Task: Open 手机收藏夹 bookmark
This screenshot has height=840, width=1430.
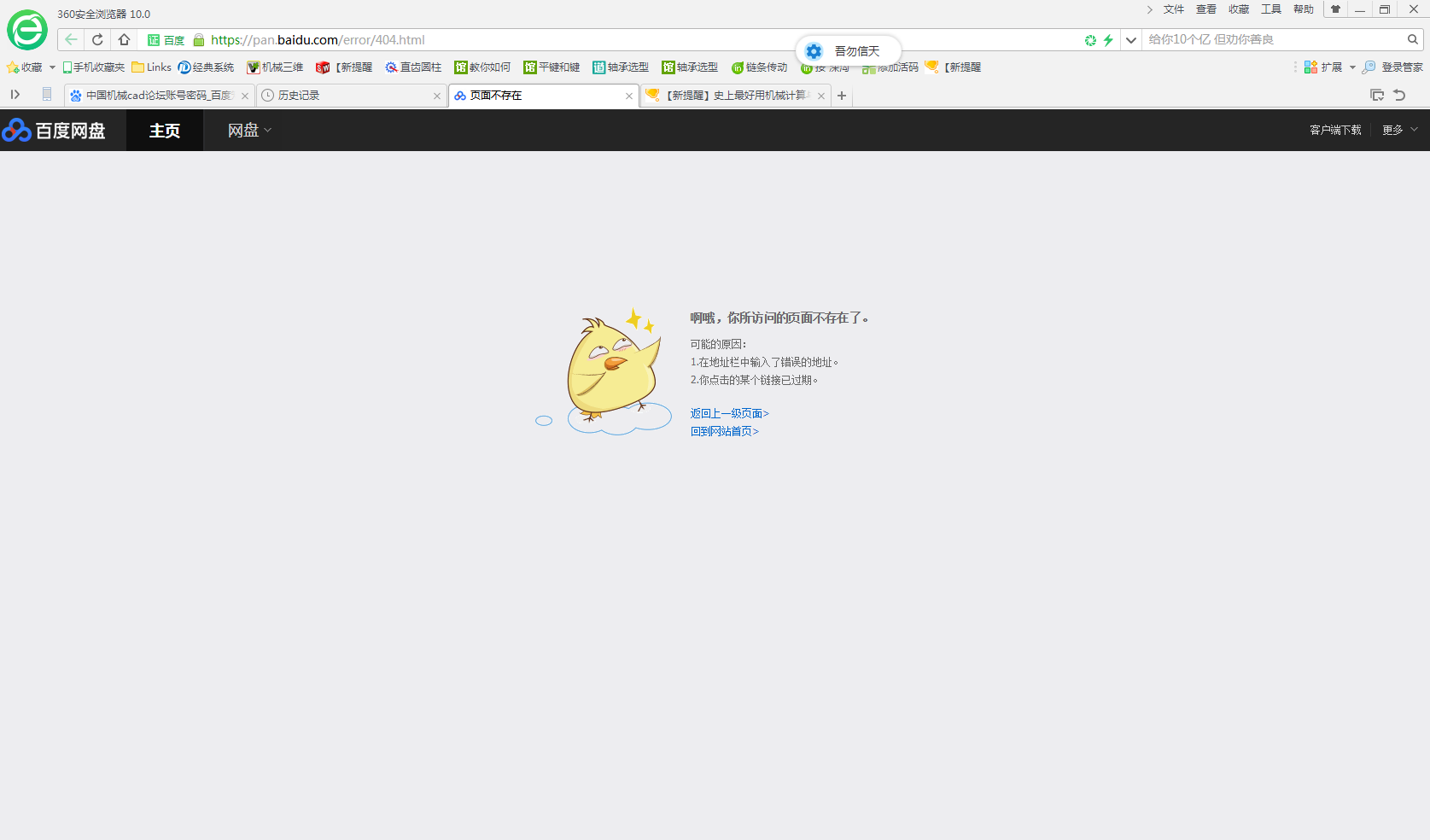Action: (93, 67)
